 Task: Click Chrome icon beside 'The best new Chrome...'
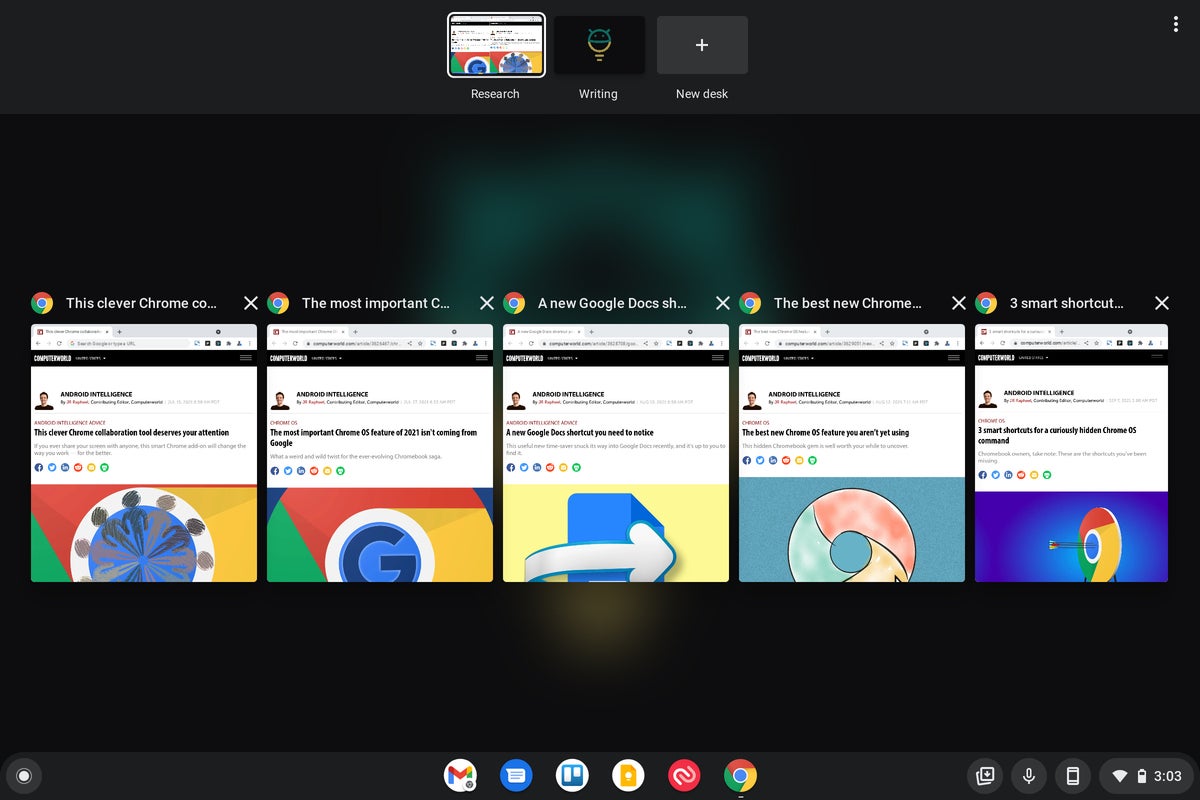click(750, 303)
